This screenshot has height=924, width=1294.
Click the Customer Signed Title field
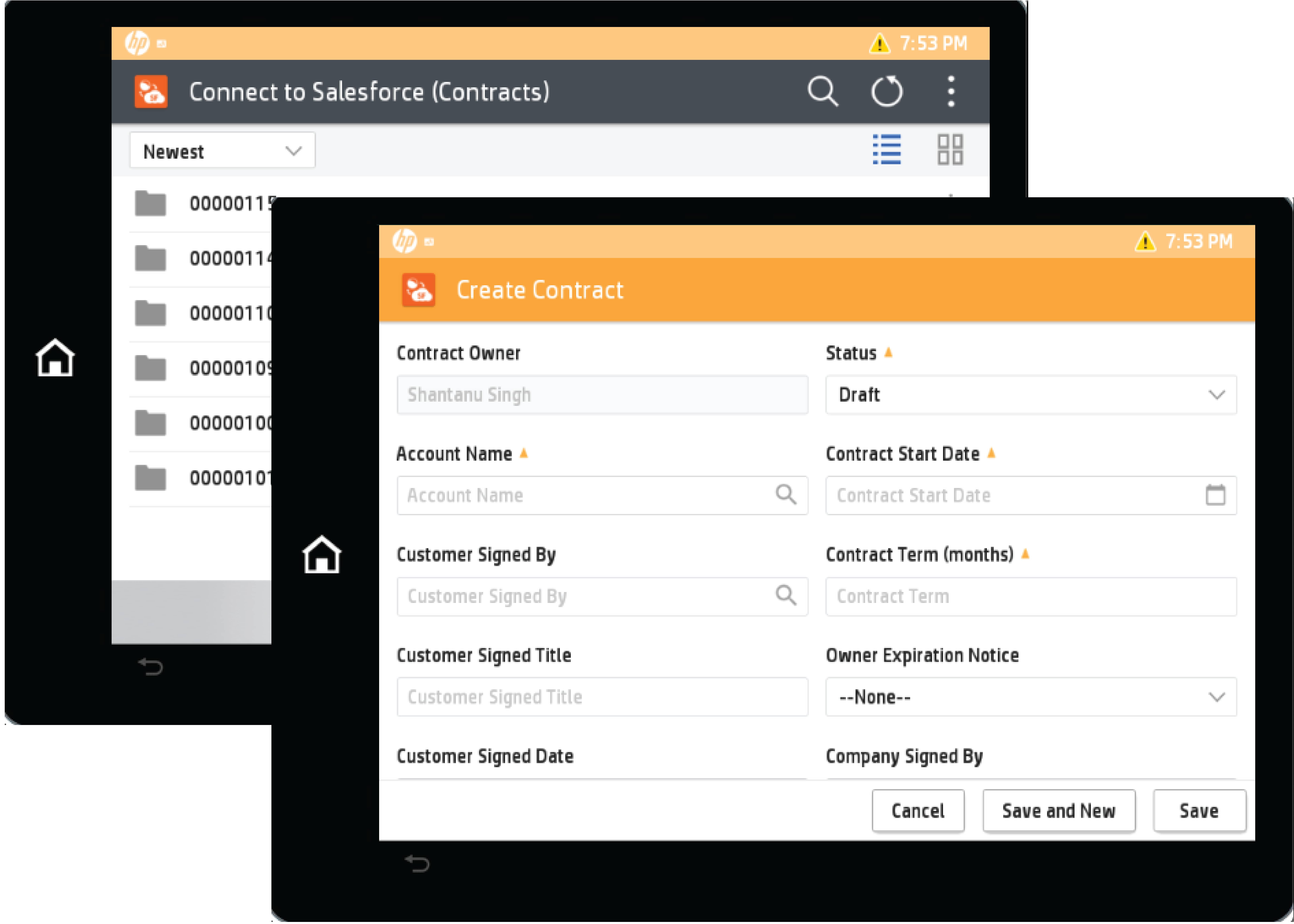(602, 697)
